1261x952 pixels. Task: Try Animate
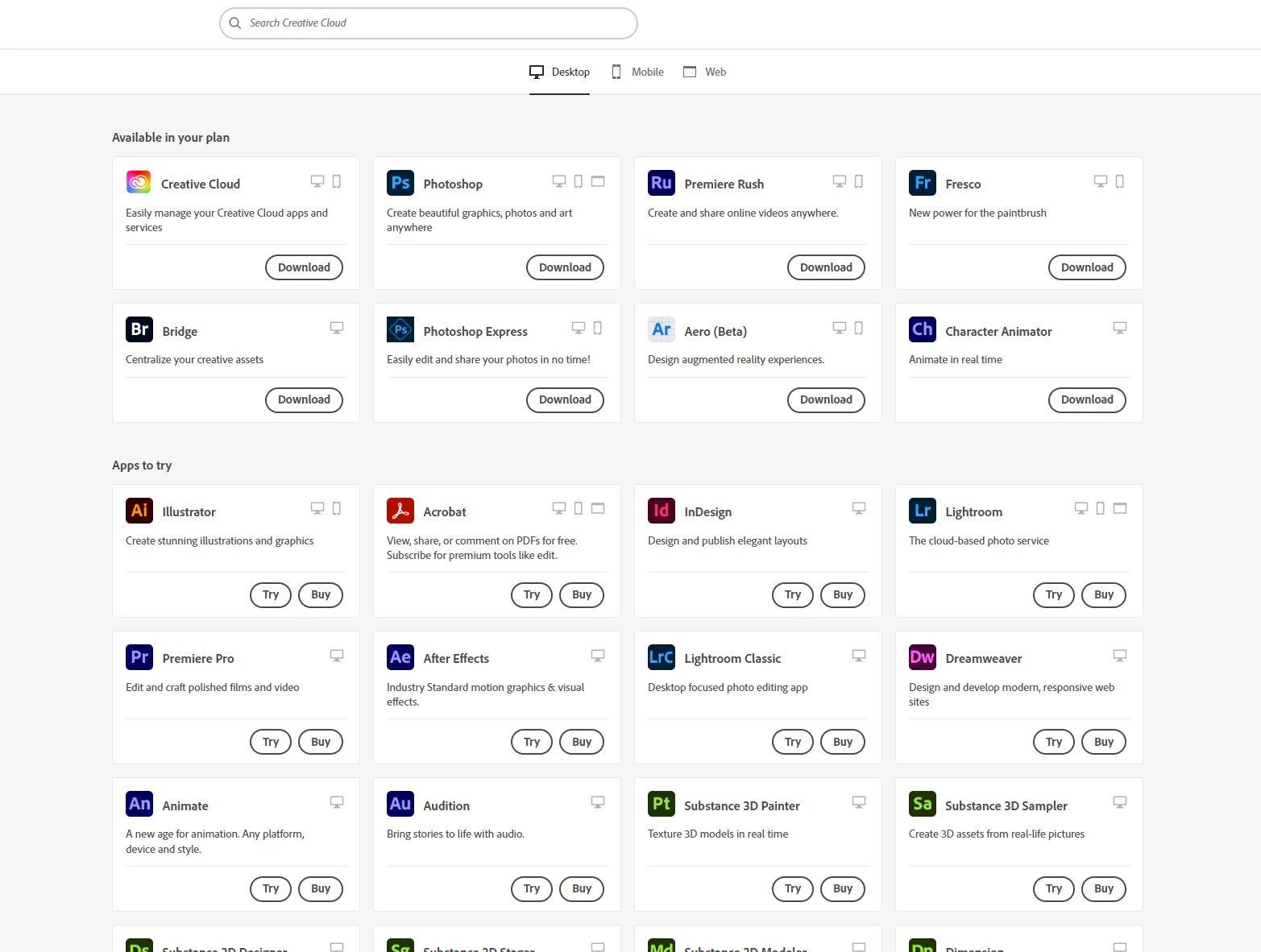[271, 888]
